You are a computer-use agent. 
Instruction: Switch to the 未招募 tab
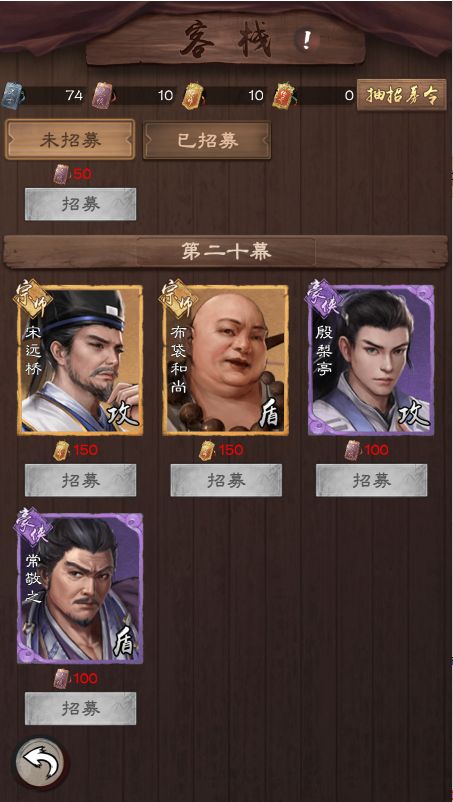tap(70, 140)
